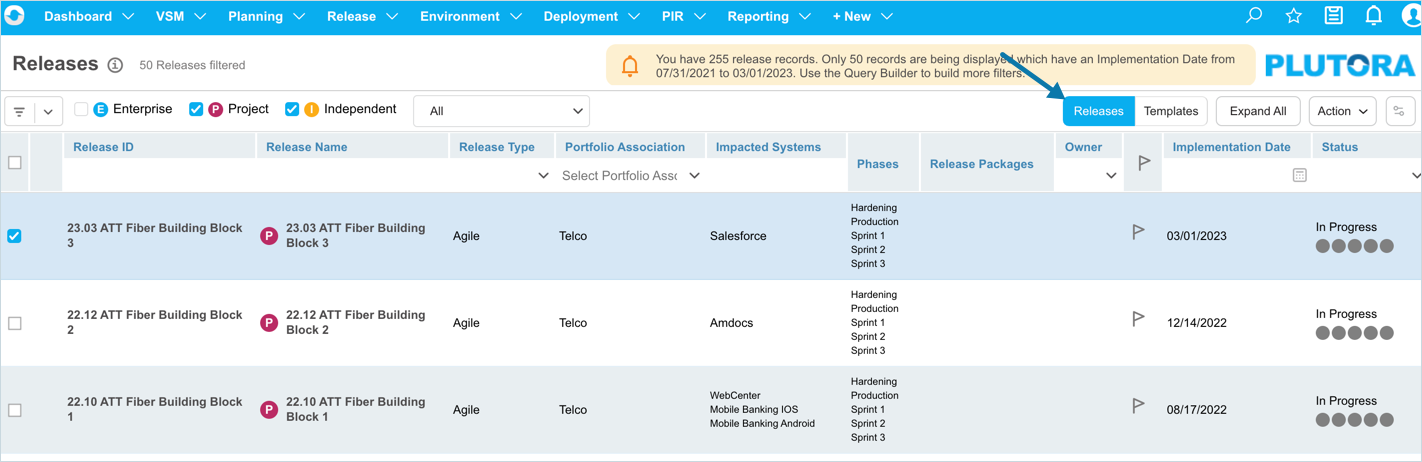The image size is (1422, 462).
Task: Open grid column settings icon
Action: (1399, 111)
